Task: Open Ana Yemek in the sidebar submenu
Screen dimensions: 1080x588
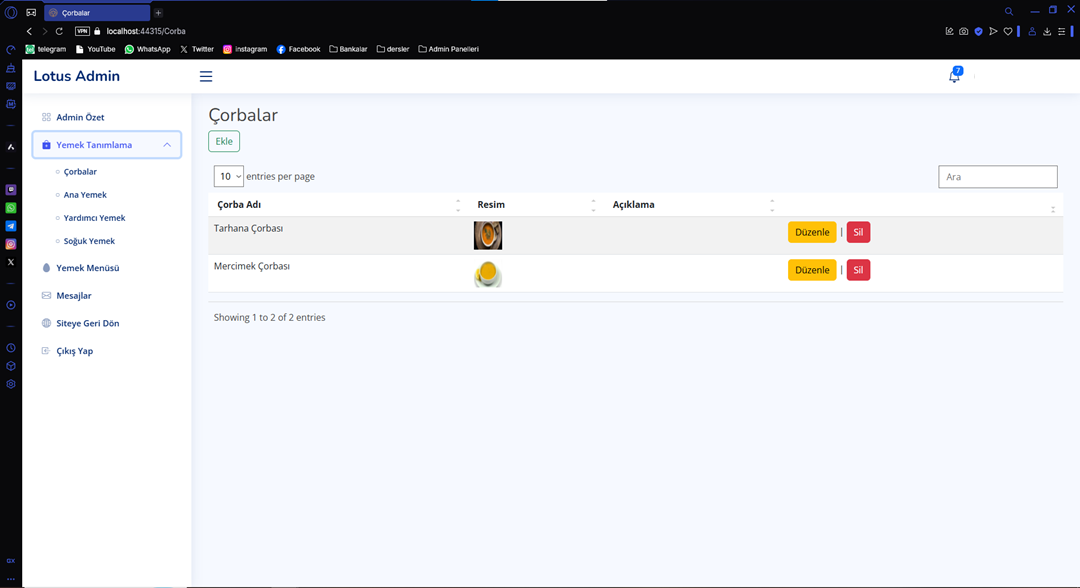Action: click(85, 195)
